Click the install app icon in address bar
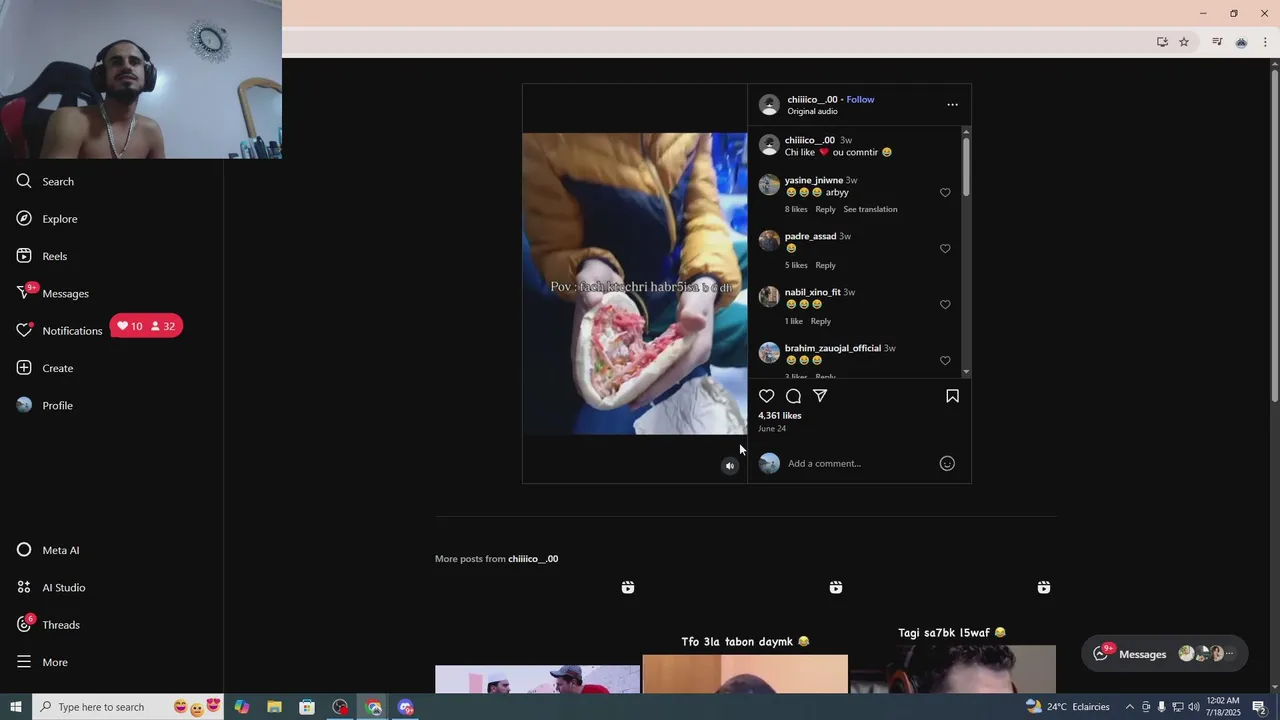 click(1162, 42)
